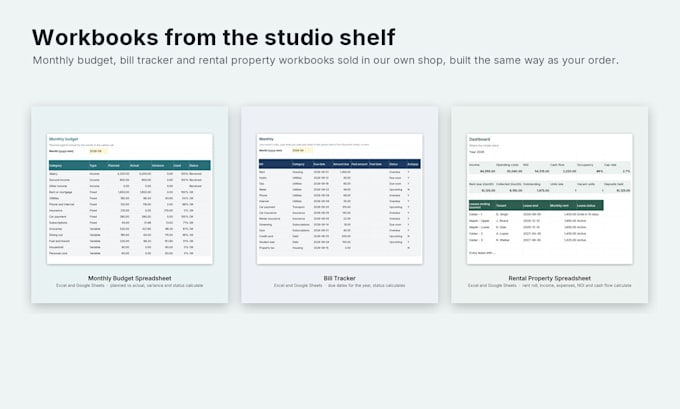
Task: Click the 'due dates for the year' description
Action: coord(340,285)
